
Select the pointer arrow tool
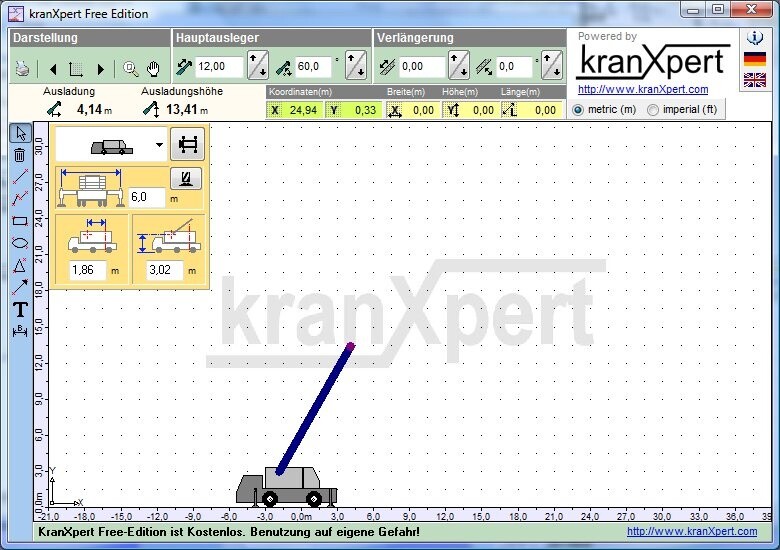(20, 133)
